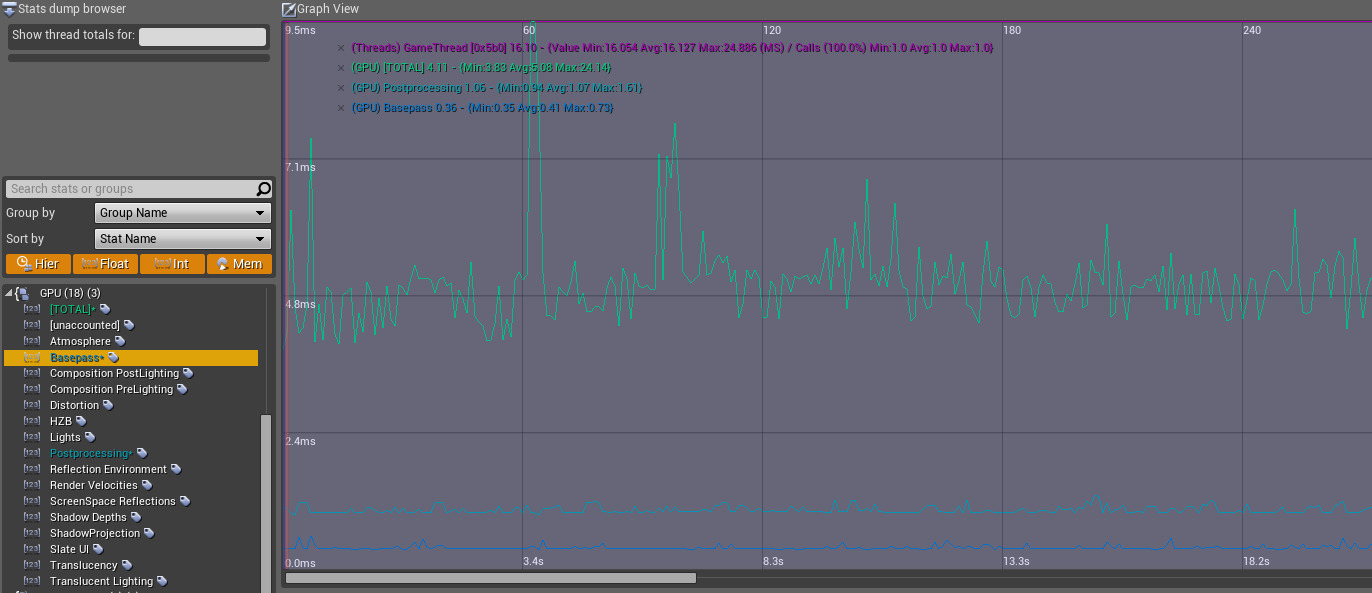Viewport: 1372px width, 593px height.
Task: Select the GameThread legend entry text
Action: click(672, 48)
